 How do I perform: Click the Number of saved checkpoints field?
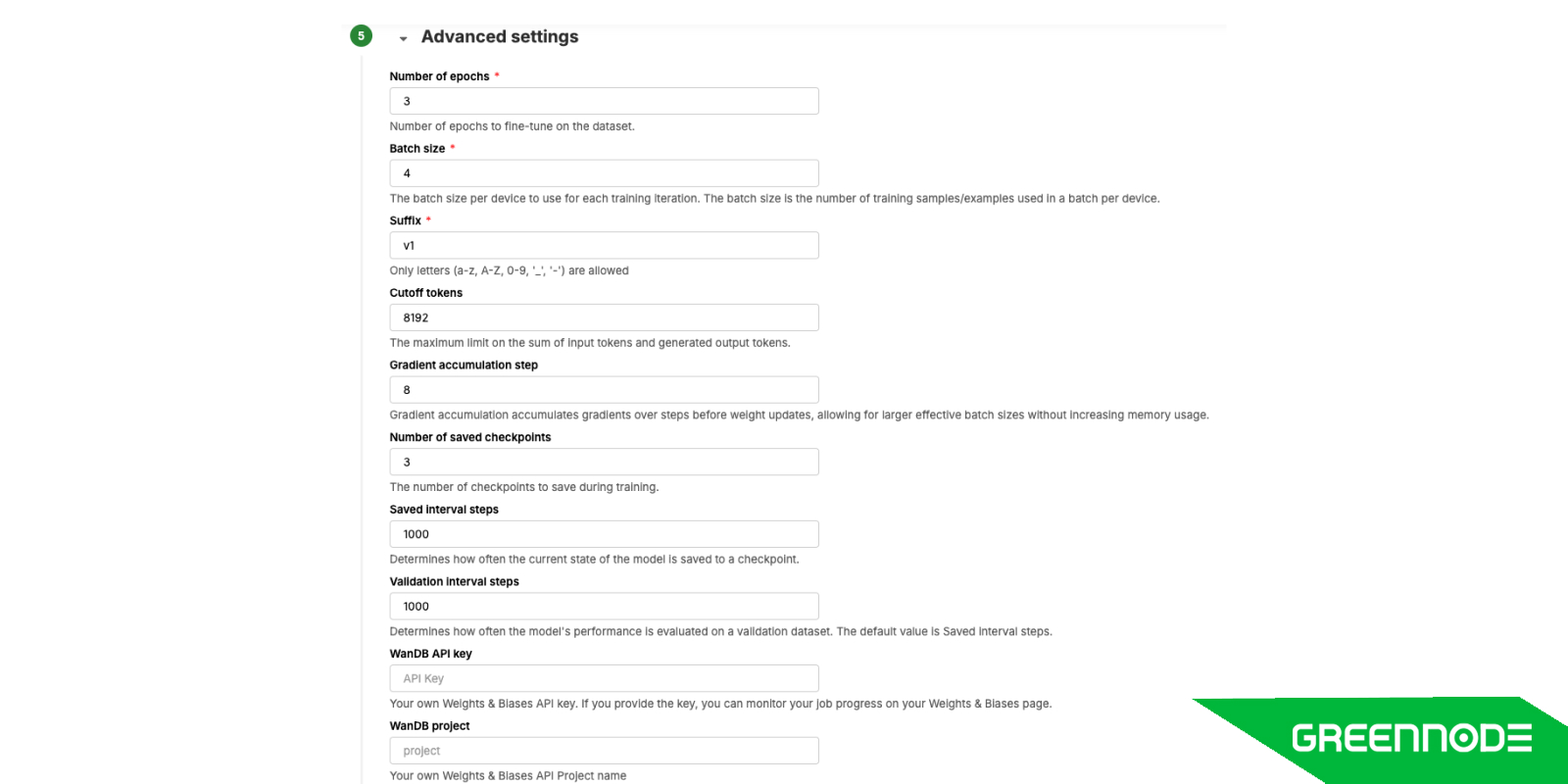604,462
